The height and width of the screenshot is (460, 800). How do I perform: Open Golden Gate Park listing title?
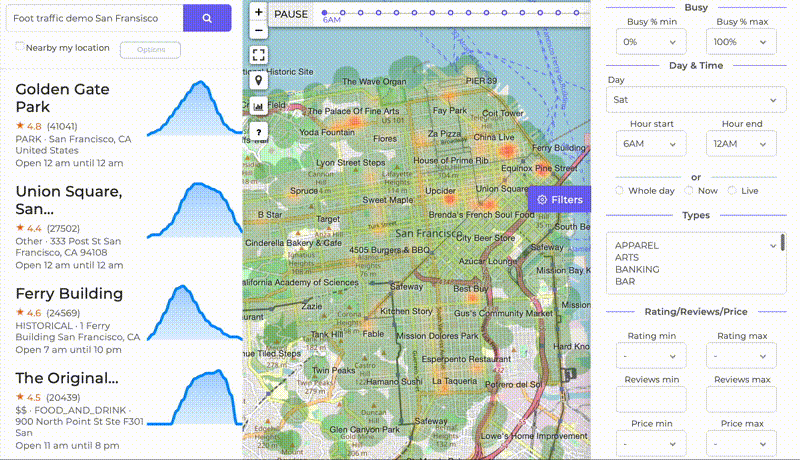pos(62,98)
